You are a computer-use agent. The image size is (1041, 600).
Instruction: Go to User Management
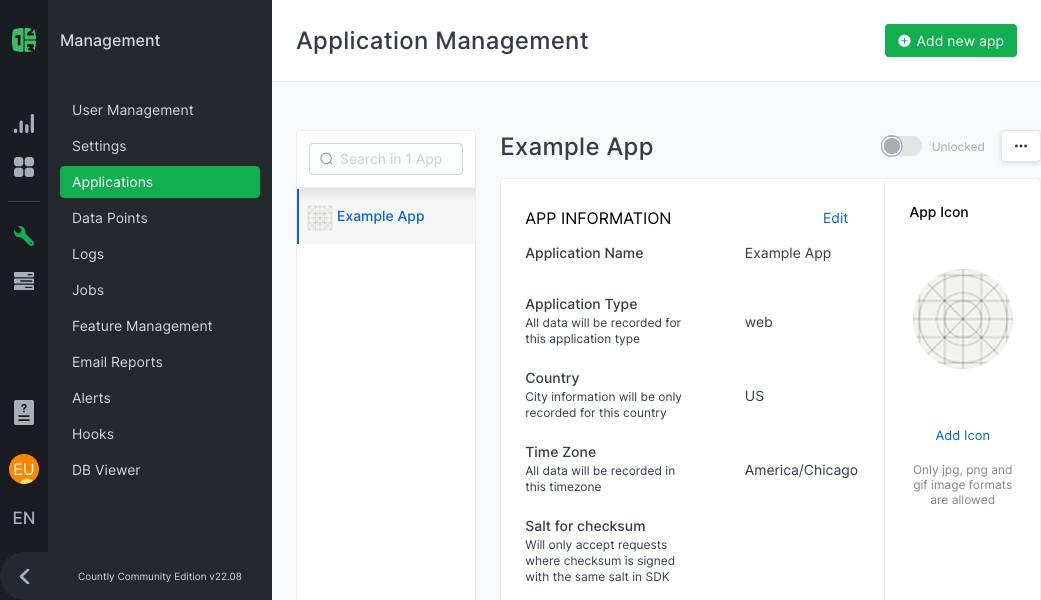tap(133, 110)
